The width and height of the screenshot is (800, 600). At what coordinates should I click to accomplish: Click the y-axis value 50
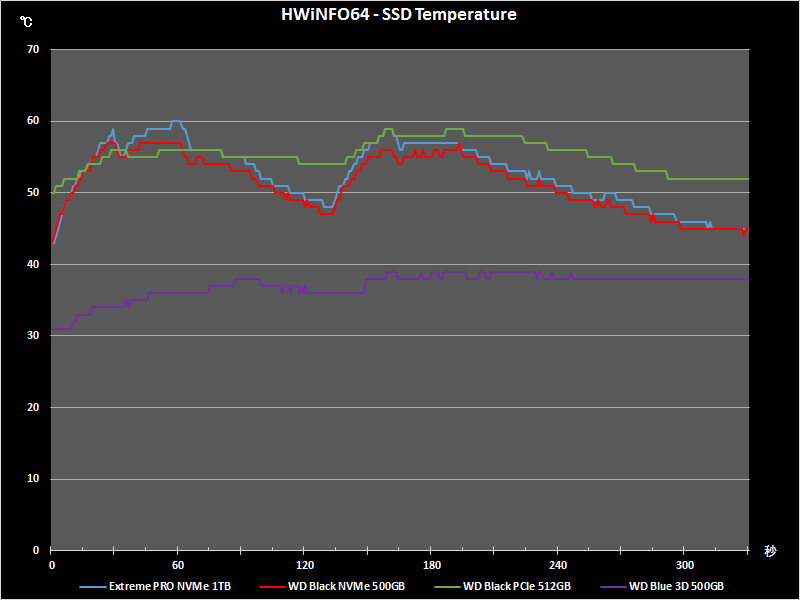click(x=33, y=192)
